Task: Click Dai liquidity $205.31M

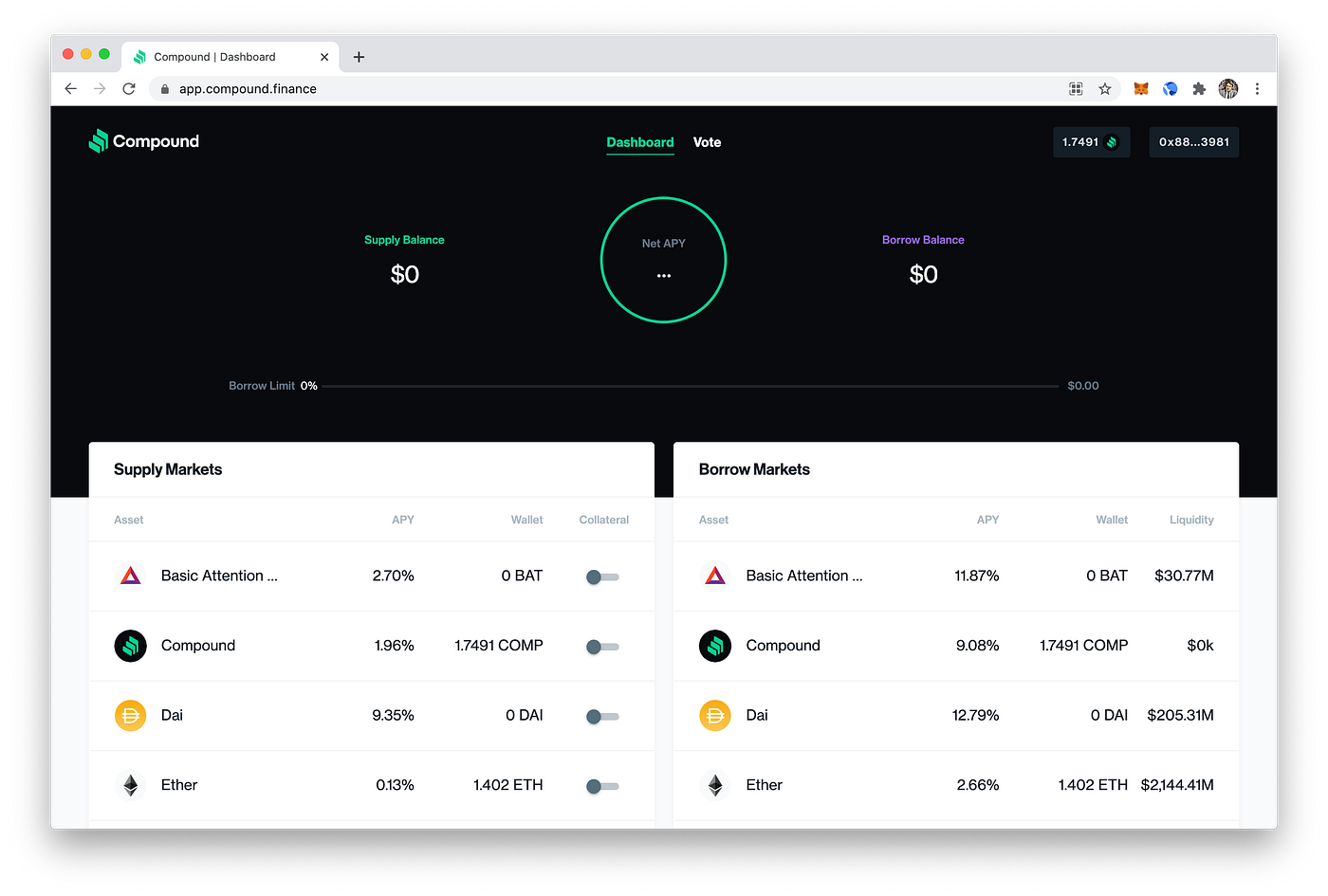Action: click(x=1180, y=715)
